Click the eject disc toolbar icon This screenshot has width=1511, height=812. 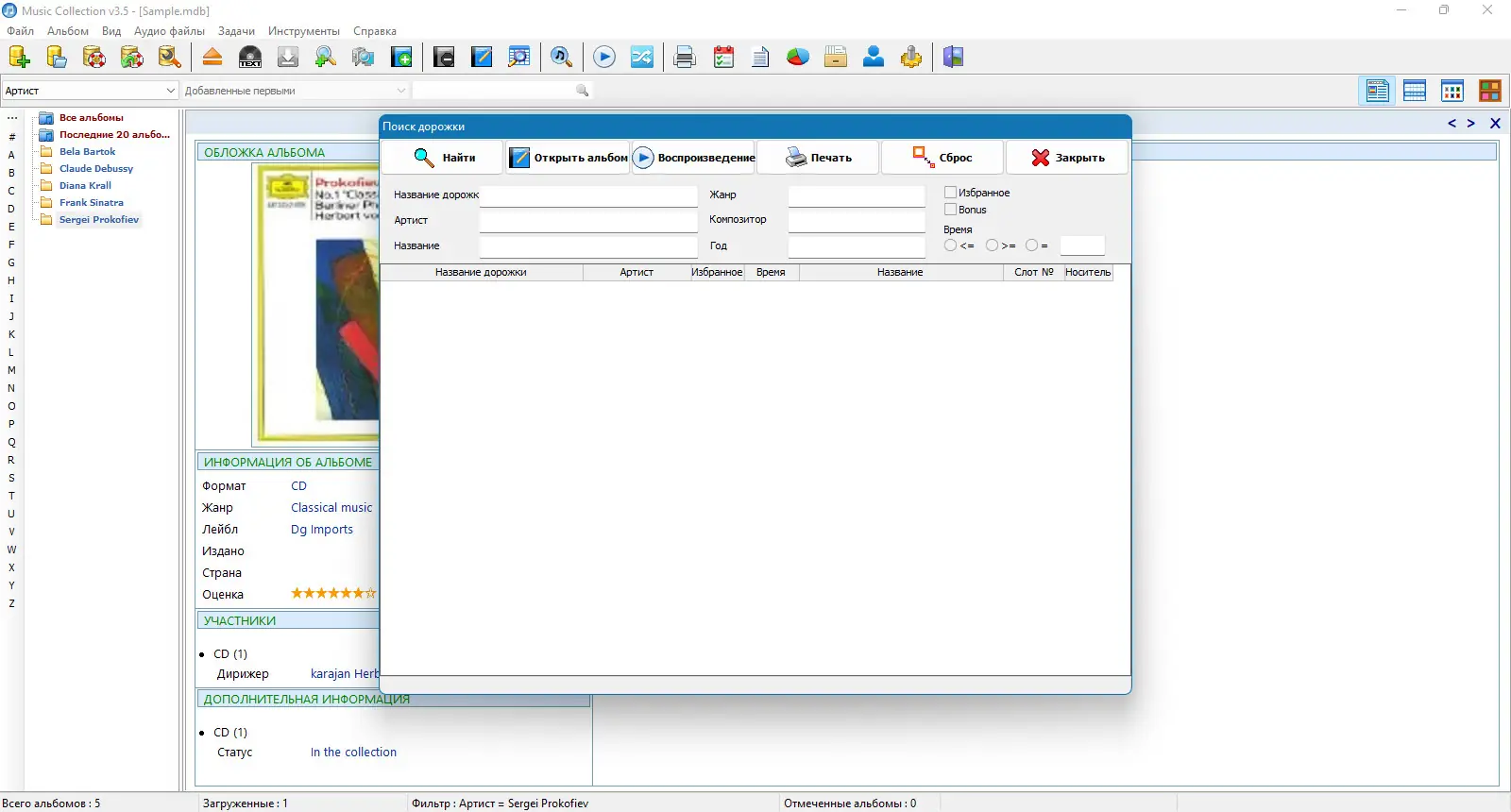coord(212,58)
